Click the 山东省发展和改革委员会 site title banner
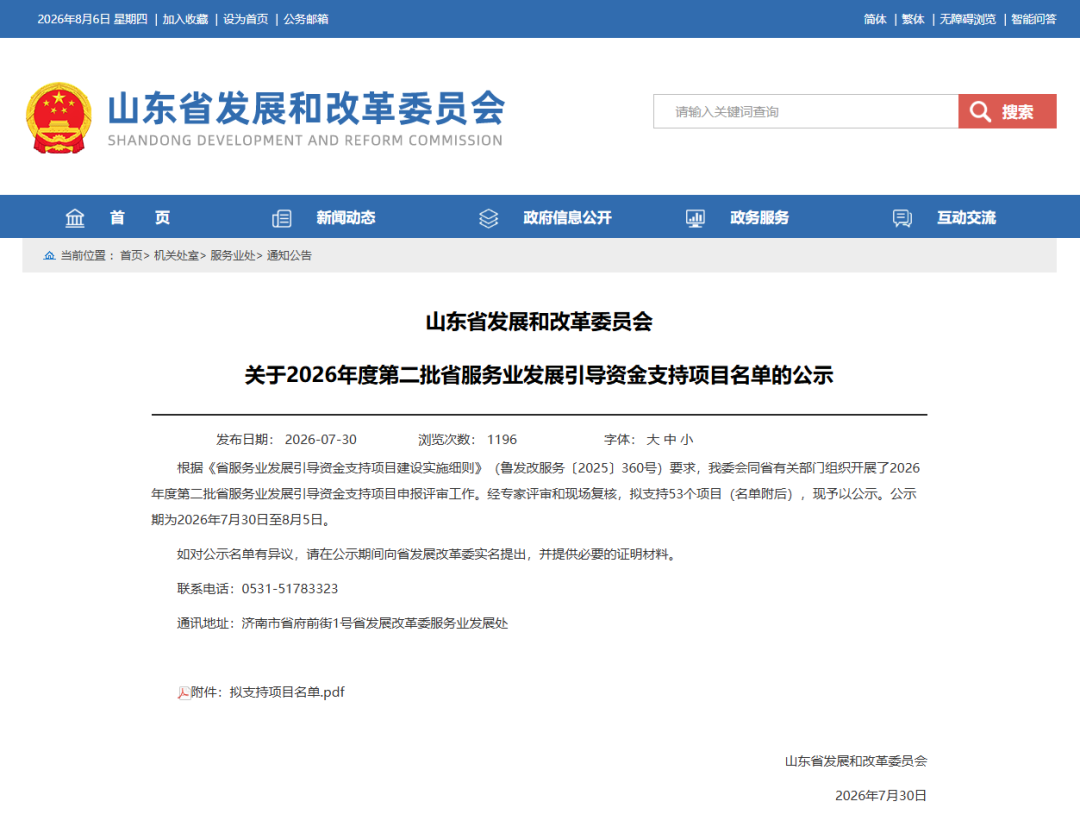 click(306, 118)
